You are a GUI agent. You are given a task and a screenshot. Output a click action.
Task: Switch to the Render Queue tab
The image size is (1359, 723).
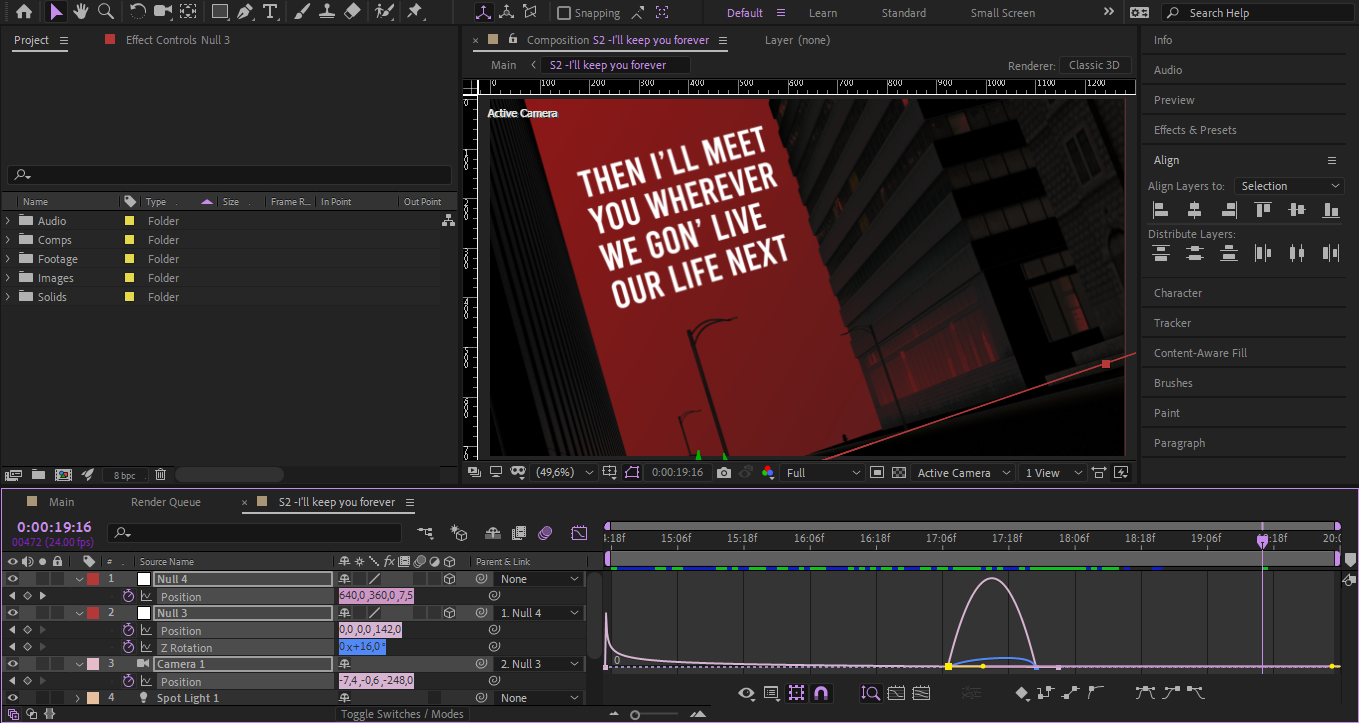pyautogui.click(x=165, y=502)
